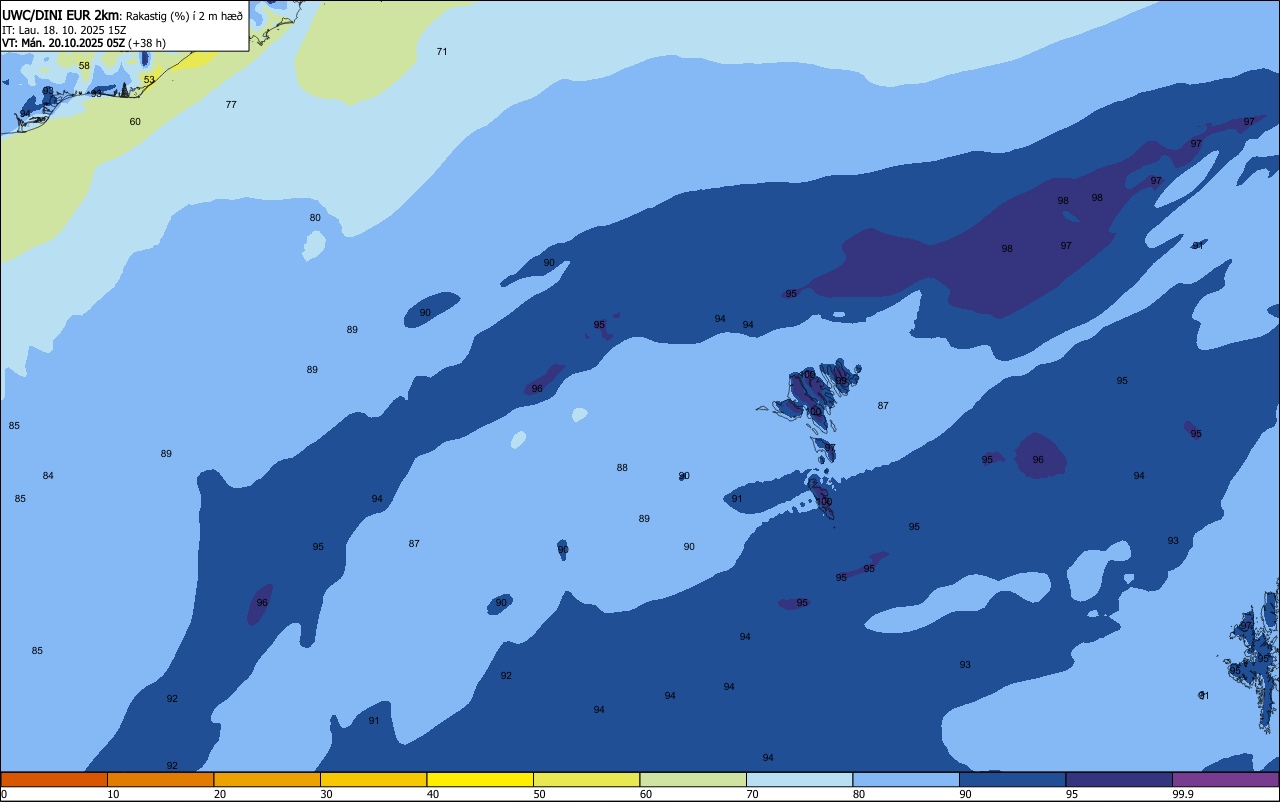This screenshot has width=1280, height=802.
Task: Click the humidity value 77 on the map
Action: [231, 104]
